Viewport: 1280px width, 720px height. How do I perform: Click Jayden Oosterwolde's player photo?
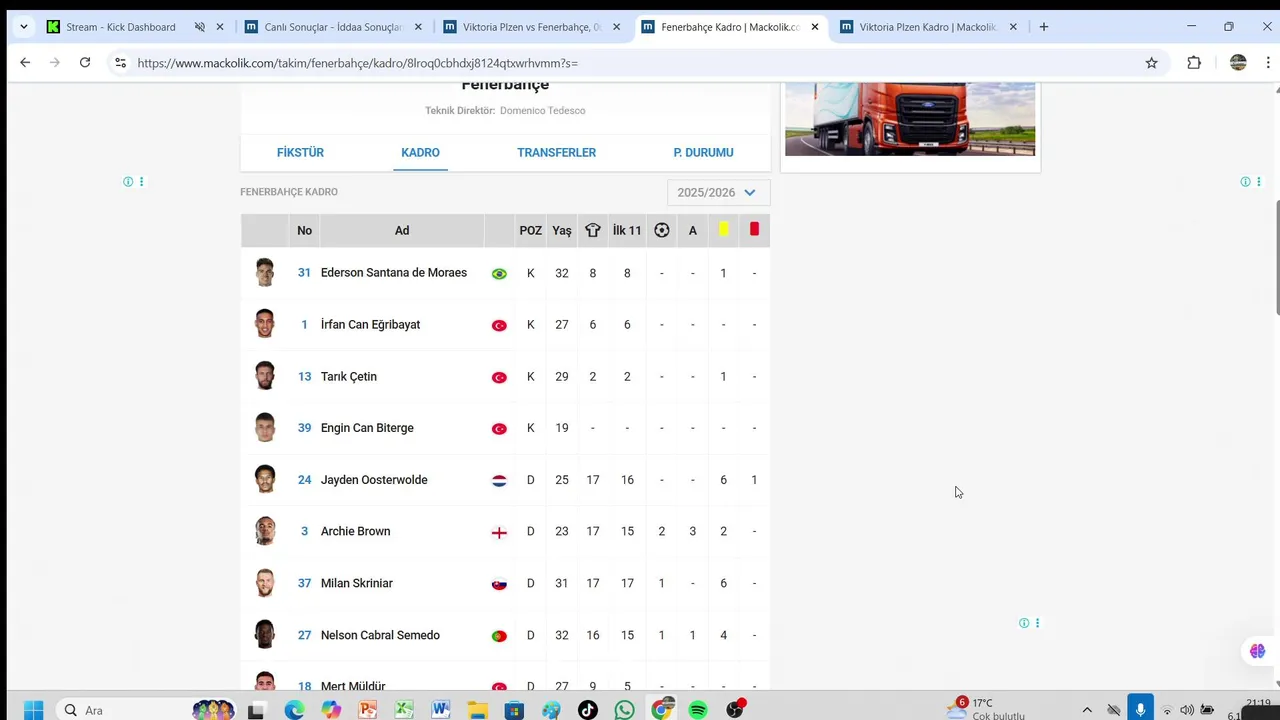tap(265, 479)
